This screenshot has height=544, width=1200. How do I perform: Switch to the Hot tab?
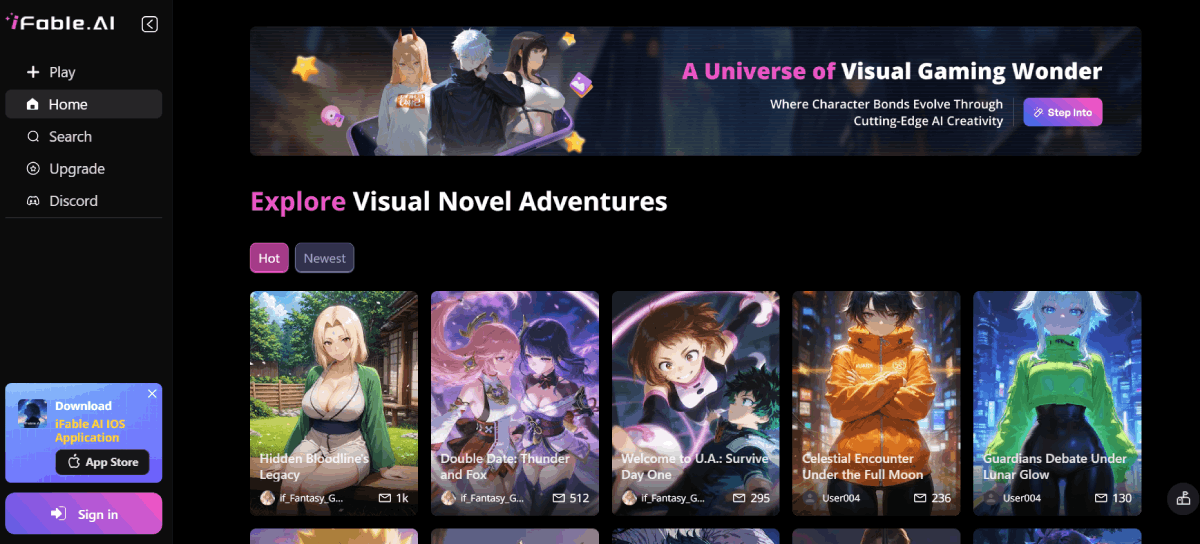click(x=269, y=258)
